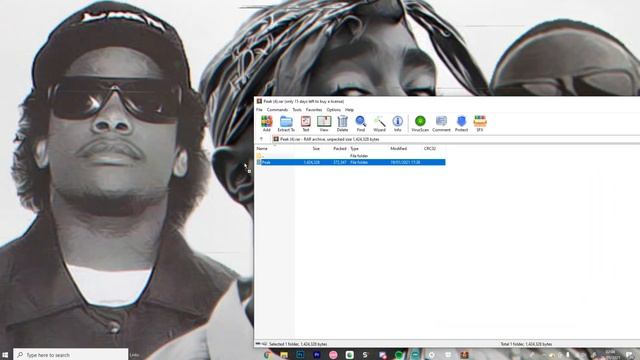
Task: Click the SFX toolbar icon
Action: pyautogui.click(x=480, y=123)
